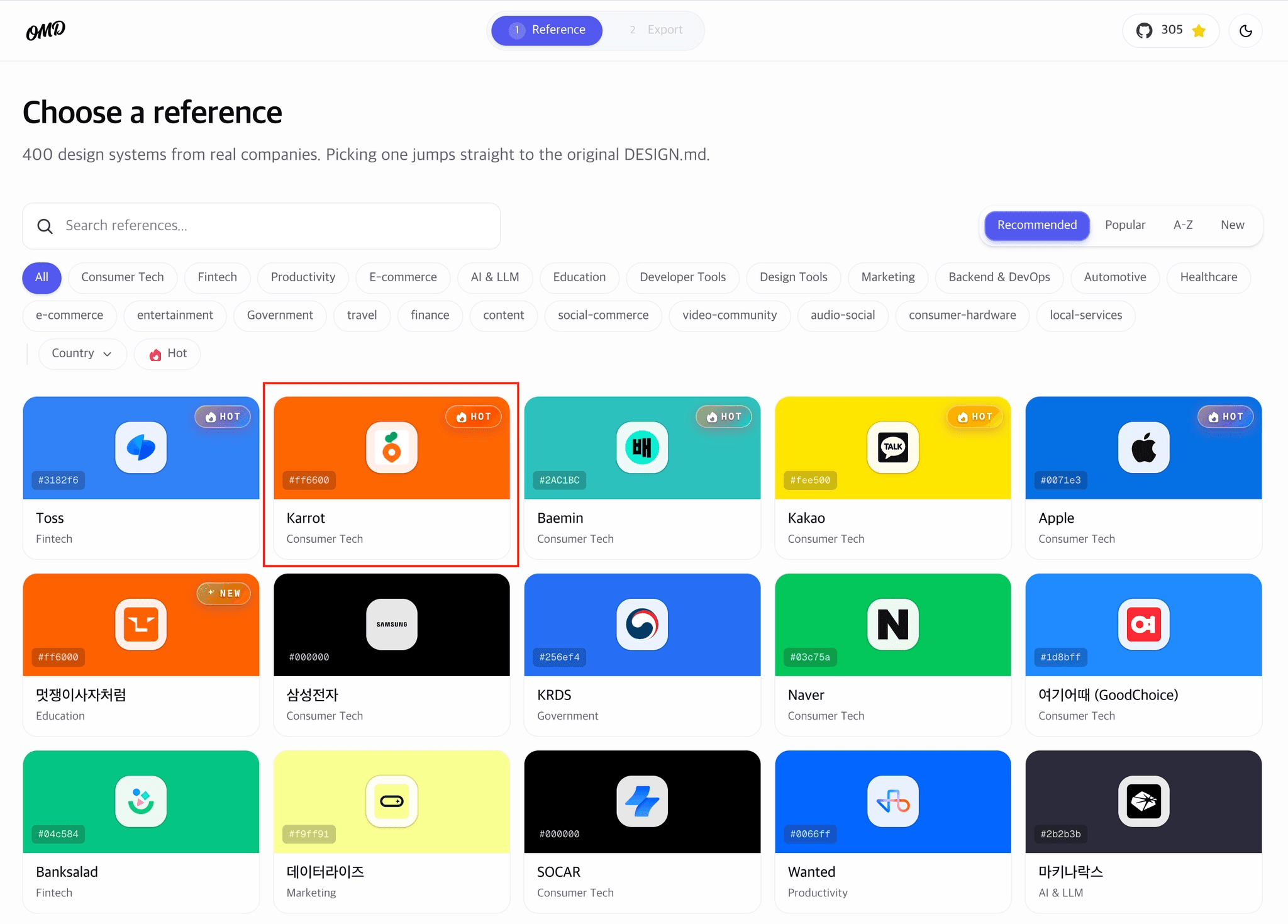
Task: Filter by entertainment tag chip
Action: point(175,315)
